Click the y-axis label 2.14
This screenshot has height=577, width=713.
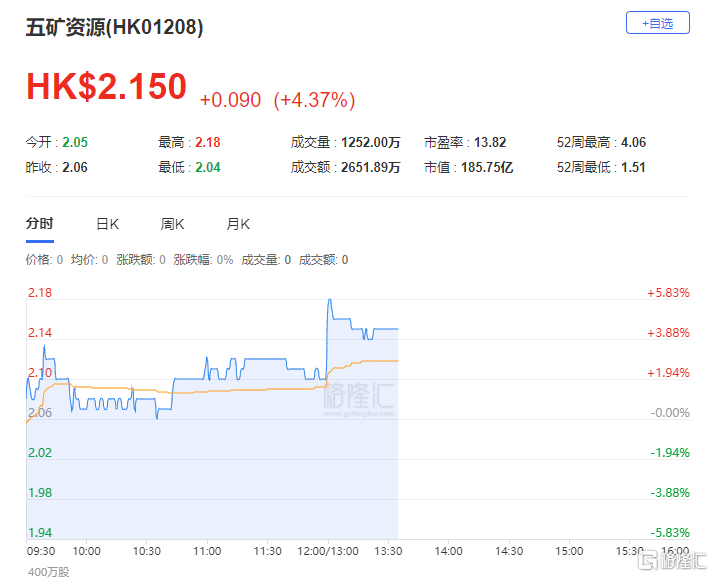tap(40, 333)
